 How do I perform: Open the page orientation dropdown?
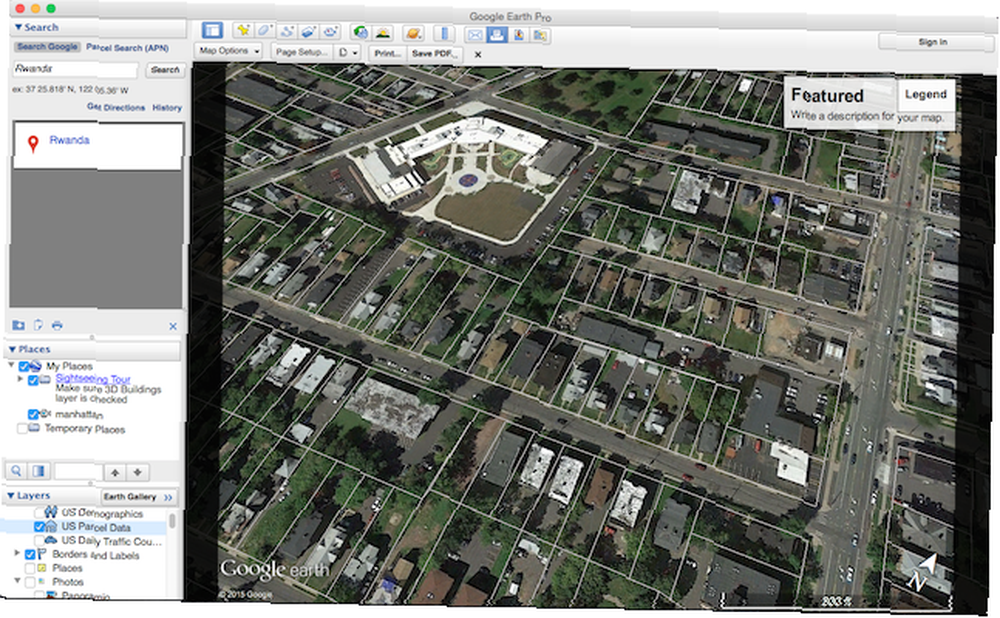click(349, 53)
